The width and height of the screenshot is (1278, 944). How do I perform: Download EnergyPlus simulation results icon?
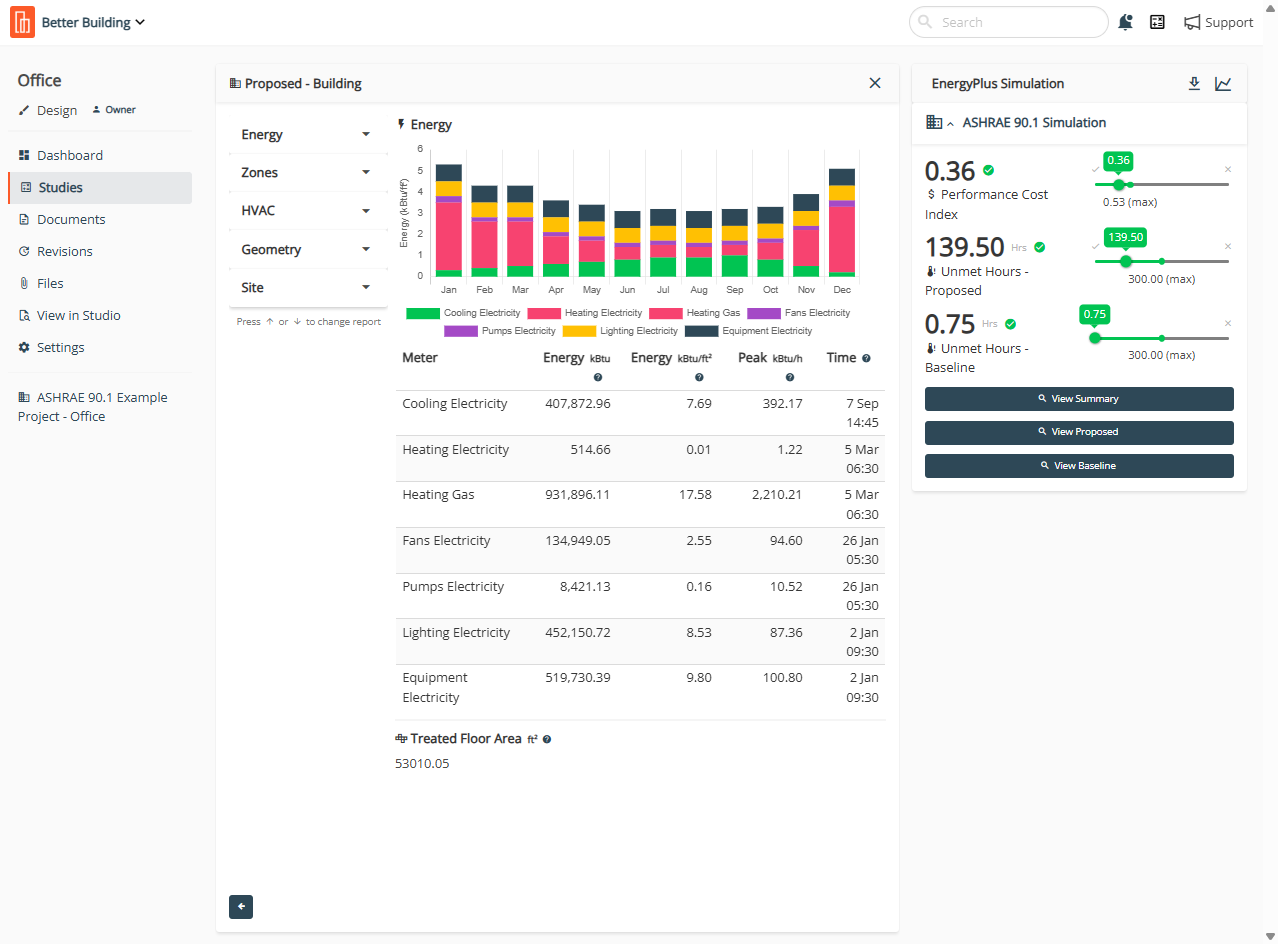tap(1194, 84)
